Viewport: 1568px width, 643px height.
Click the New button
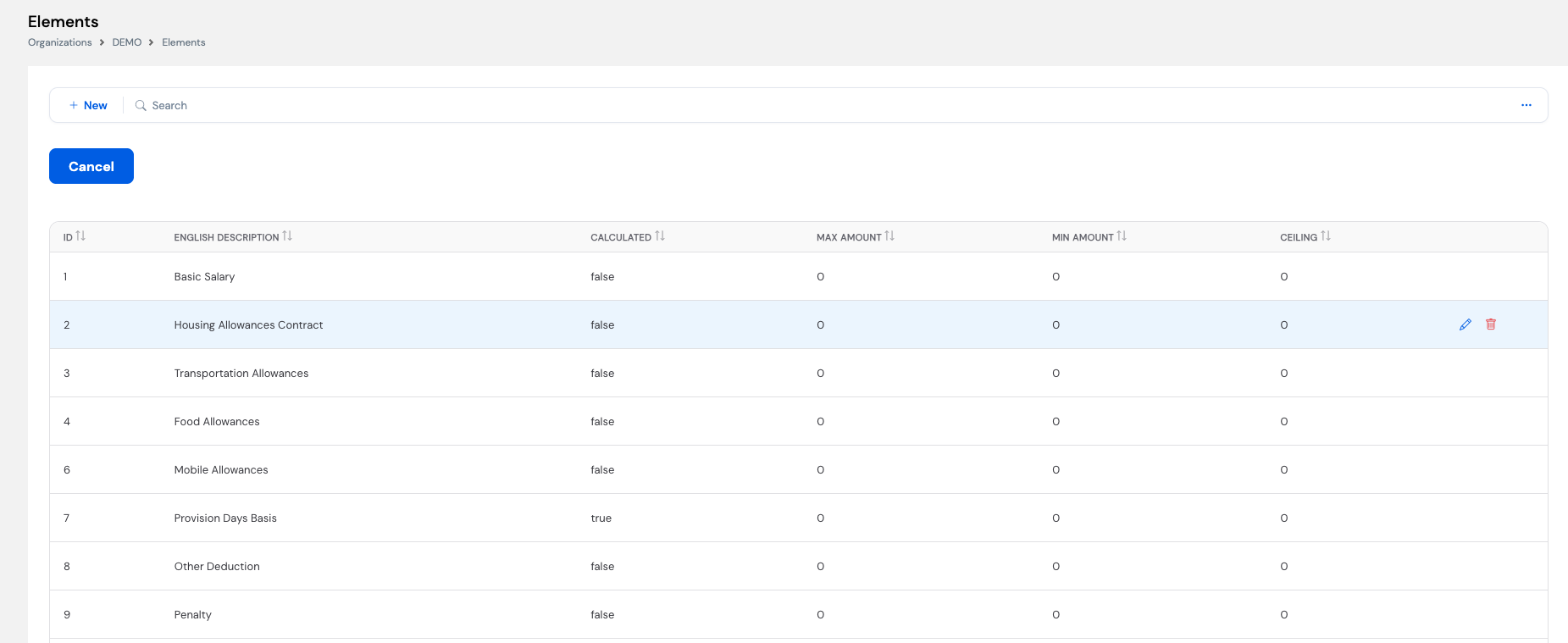(x=88, y=105)
